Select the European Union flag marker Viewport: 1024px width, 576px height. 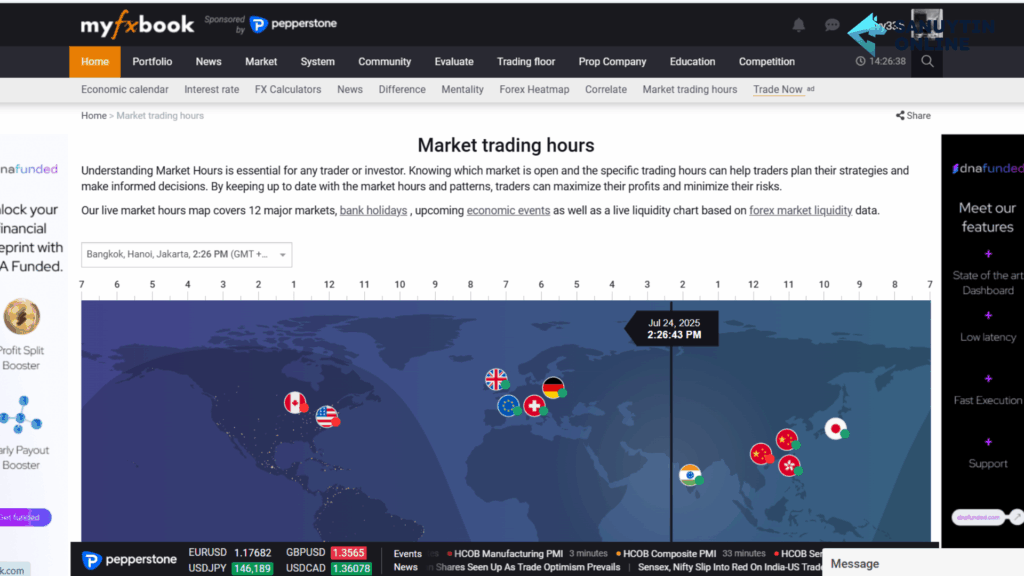[509, 406]
